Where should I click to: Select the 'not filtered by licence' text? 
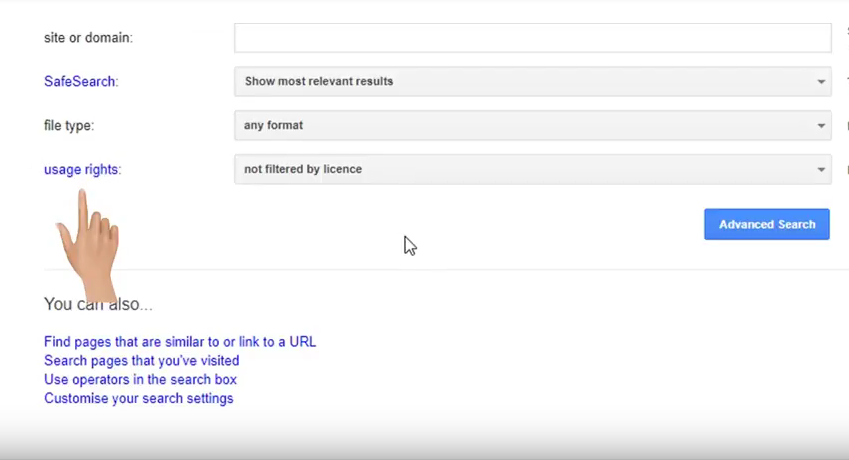point(303,169)
